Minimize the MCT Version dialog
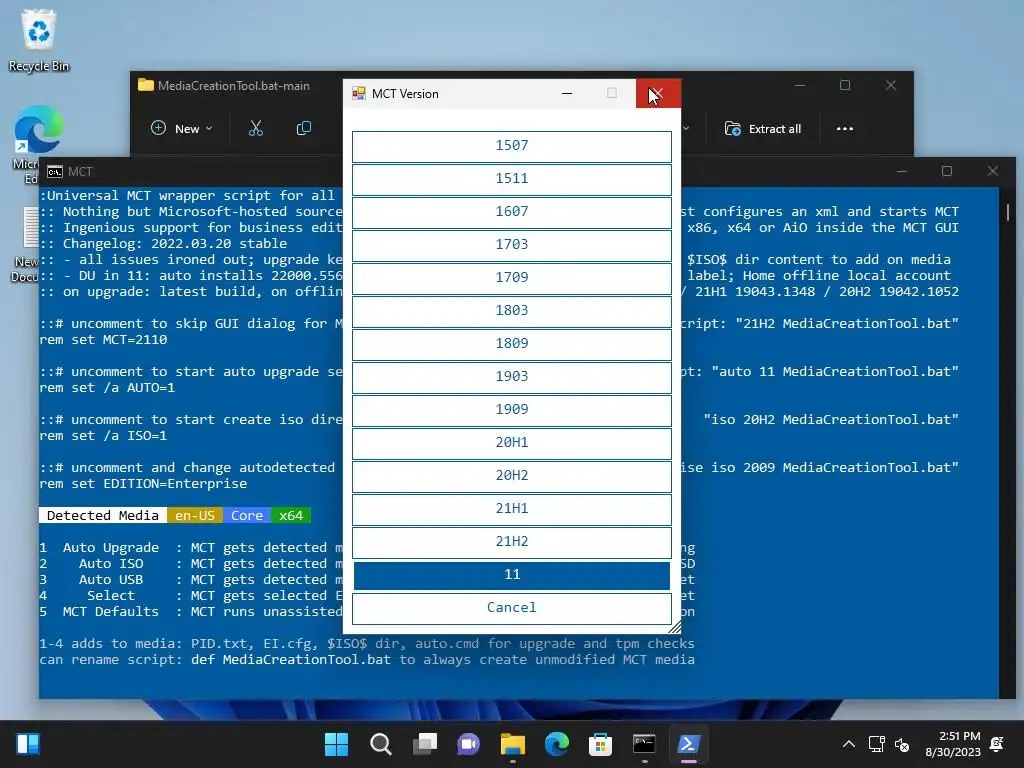This screenshot has height=768, width=1024. [567, 93]
